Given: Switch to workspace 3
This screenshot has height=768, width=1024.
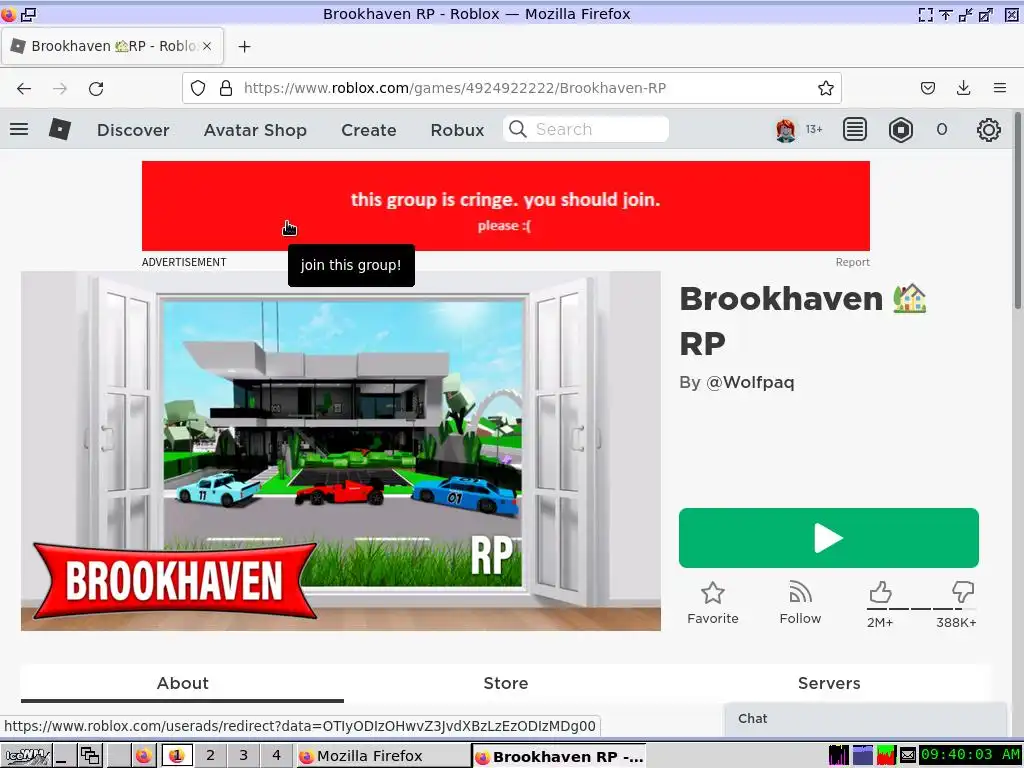Looking at the screenshot, I should tap(243, 756).
